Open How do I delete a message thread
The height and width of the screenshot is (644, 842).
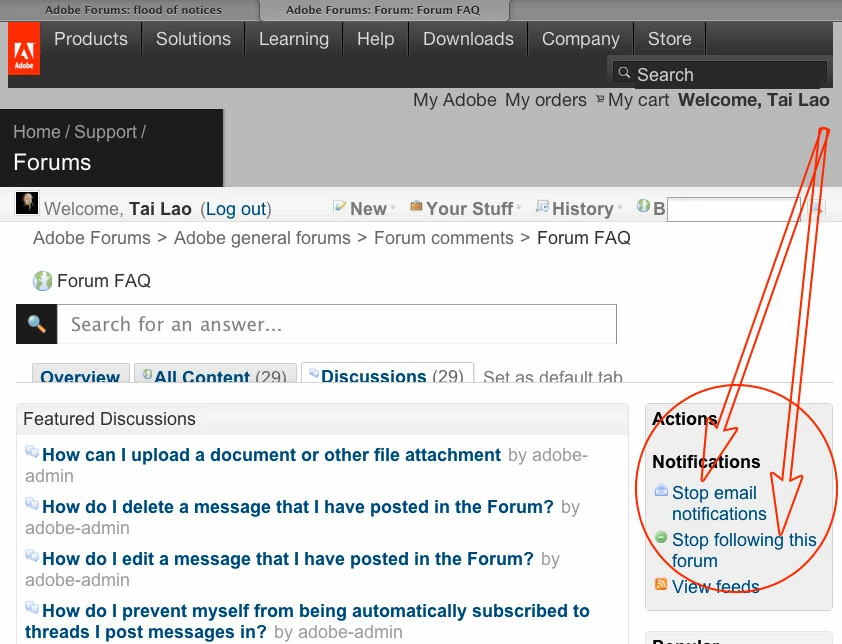(297, 507)
